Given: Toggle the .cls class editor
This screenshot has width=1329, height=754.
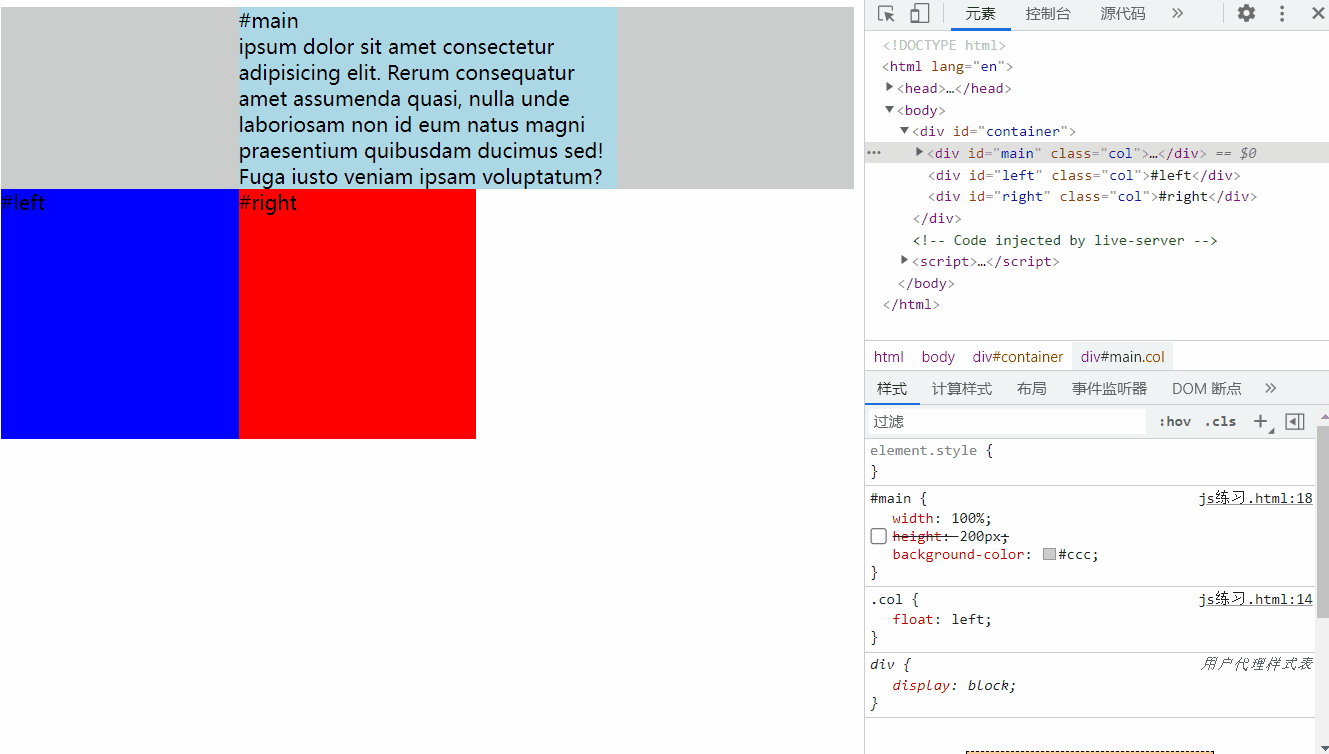Looking at the screenshot, I should [x=1220, y=421].
